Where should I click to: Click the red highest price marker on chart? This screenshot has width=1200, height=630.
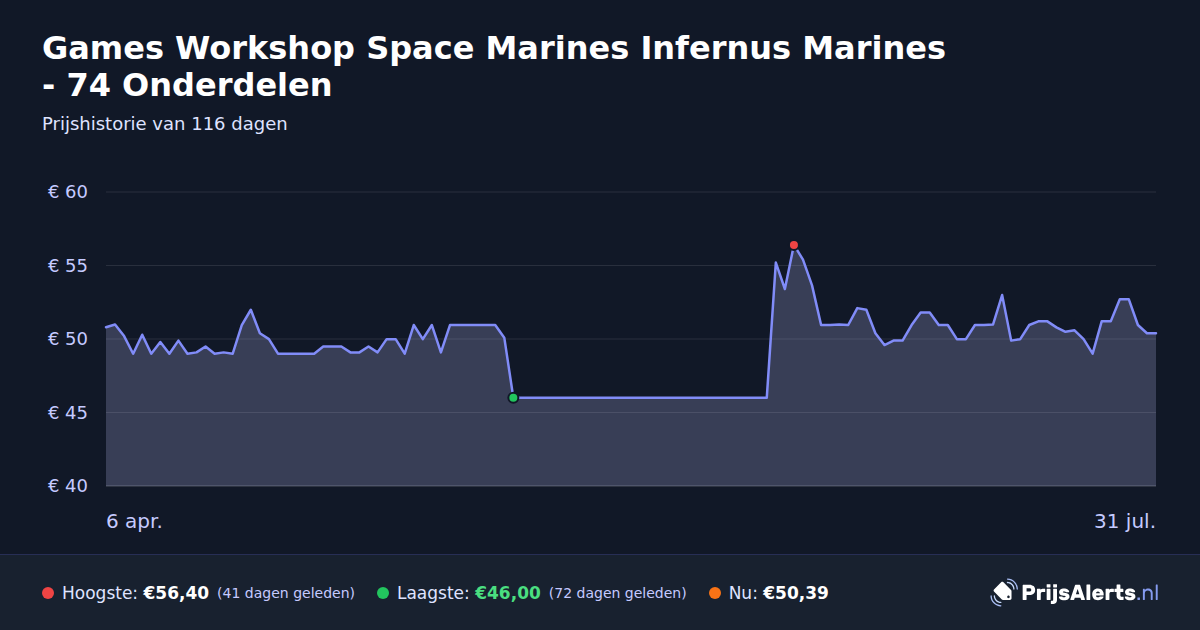tap(794, 245)
